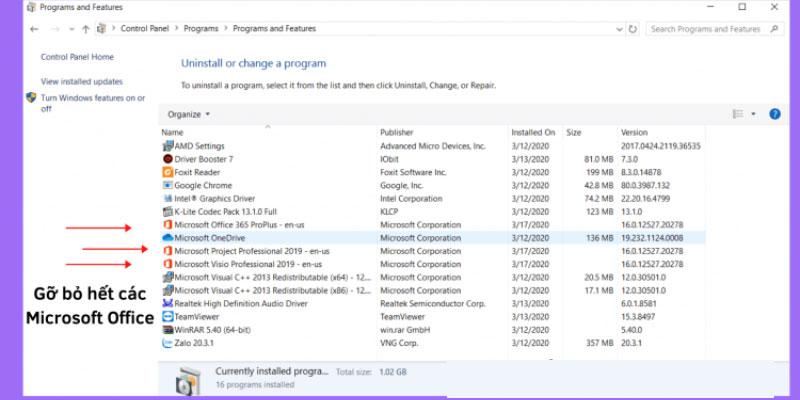
Task: Go up one level with the up arrow
Action: pos(86,29)
